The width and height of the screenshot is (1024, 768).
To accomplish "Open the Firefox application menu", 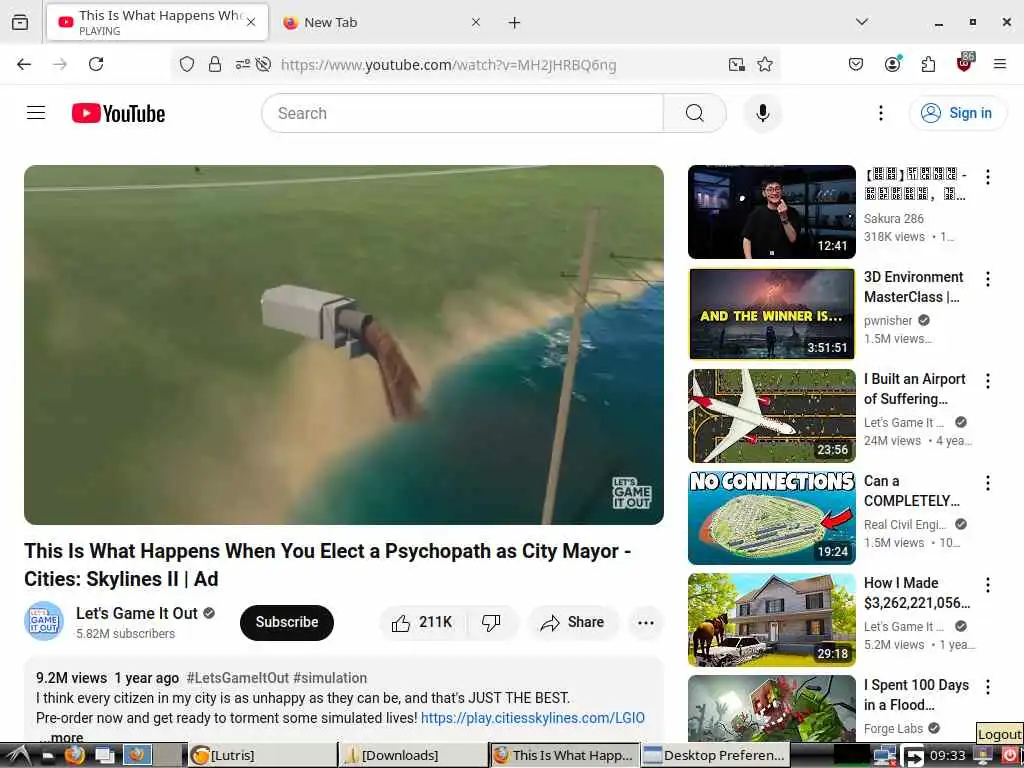I will click(999, 64).
